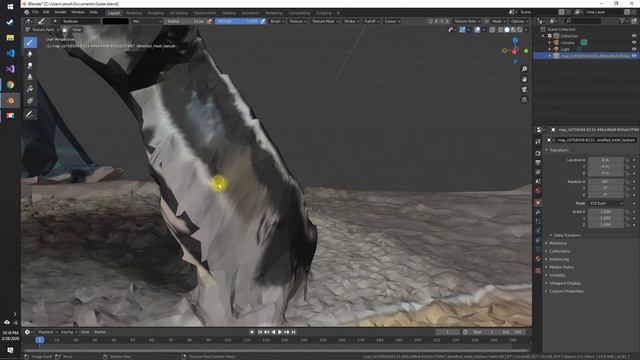Open the XYZ Euler rotation mode dropdown

[x=606, y=203]
